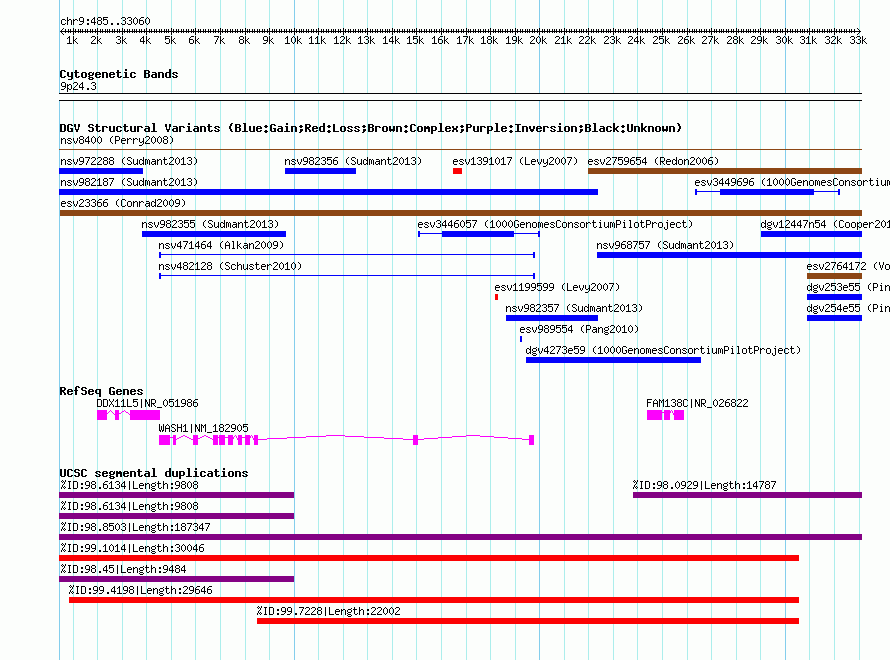This screenshot has height=660, width=890.
Task: Open the dgv4273e59 variant label
Action: [663, 350]
